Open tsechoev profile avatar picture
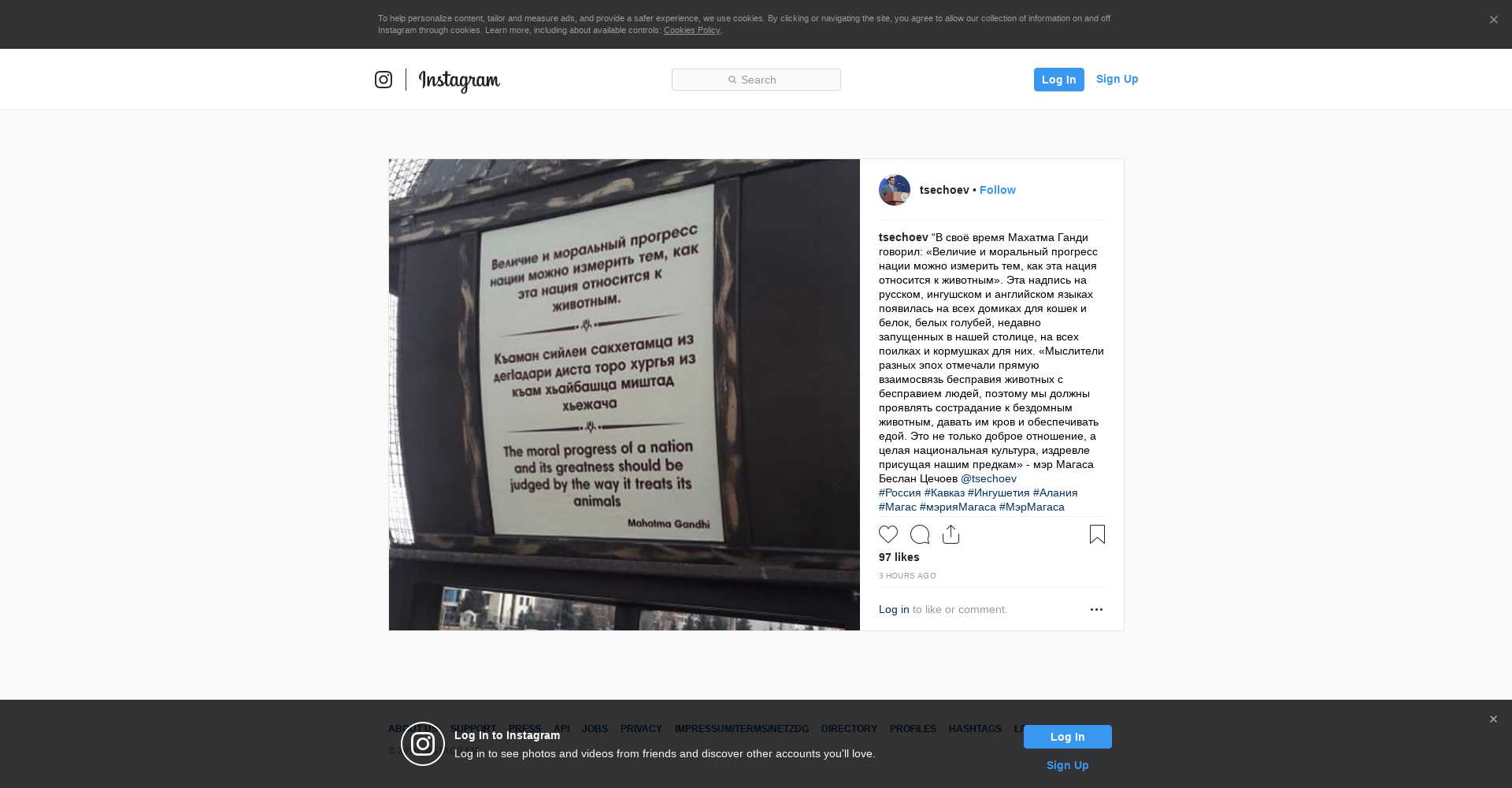 pyautogui.click(x=895, y=190)
